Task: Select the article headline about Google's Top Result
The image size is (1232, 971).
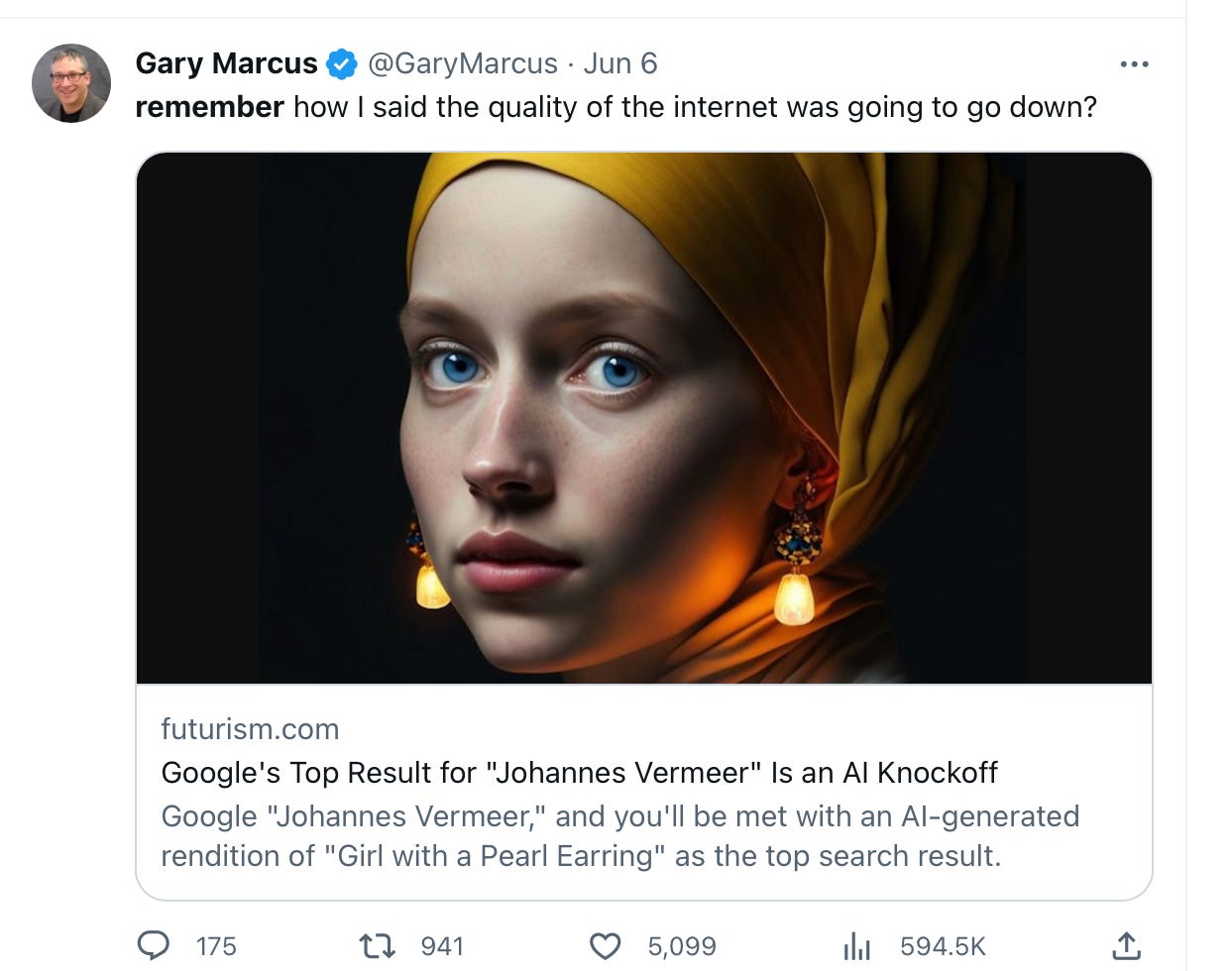Action: point(579,774)
